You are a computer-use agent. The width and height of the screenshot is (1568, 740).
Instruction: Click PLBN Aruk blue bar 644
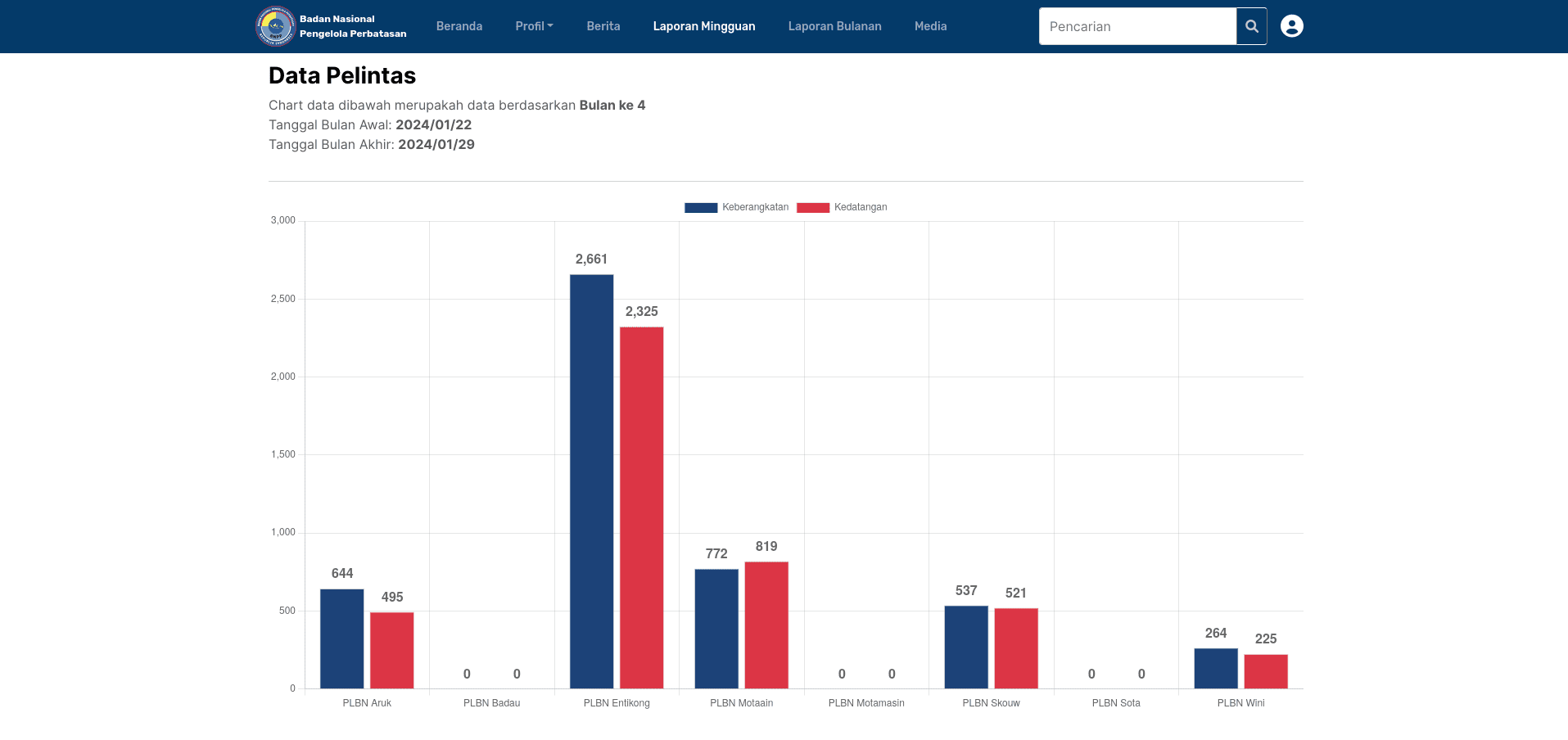click(342, 638)
